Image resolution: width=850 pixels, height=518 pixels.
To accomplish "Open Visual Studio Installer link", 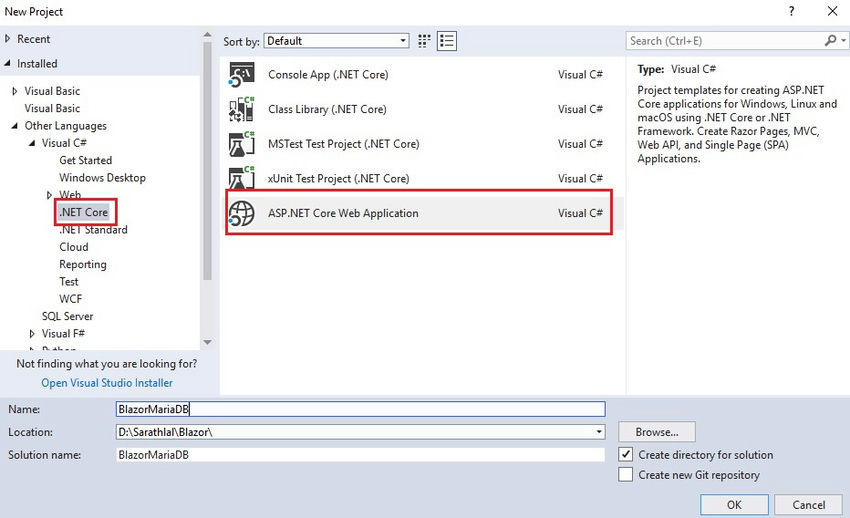I will click(107, 383).
